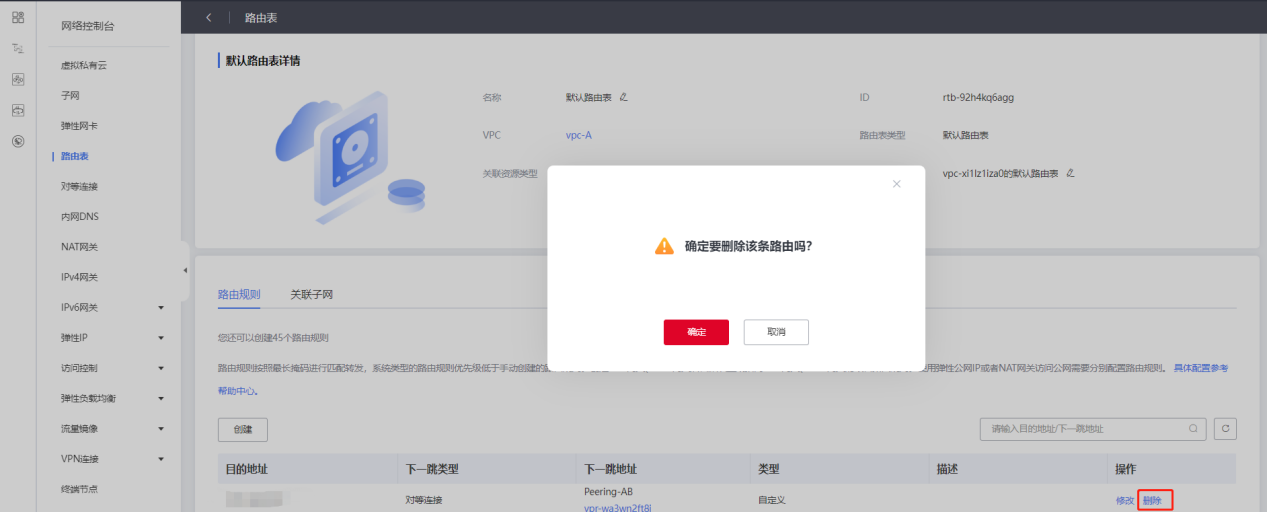Open 虚拟私有云 in the sidebar
The image size is (1267, 512).
[x=83, y=65]
